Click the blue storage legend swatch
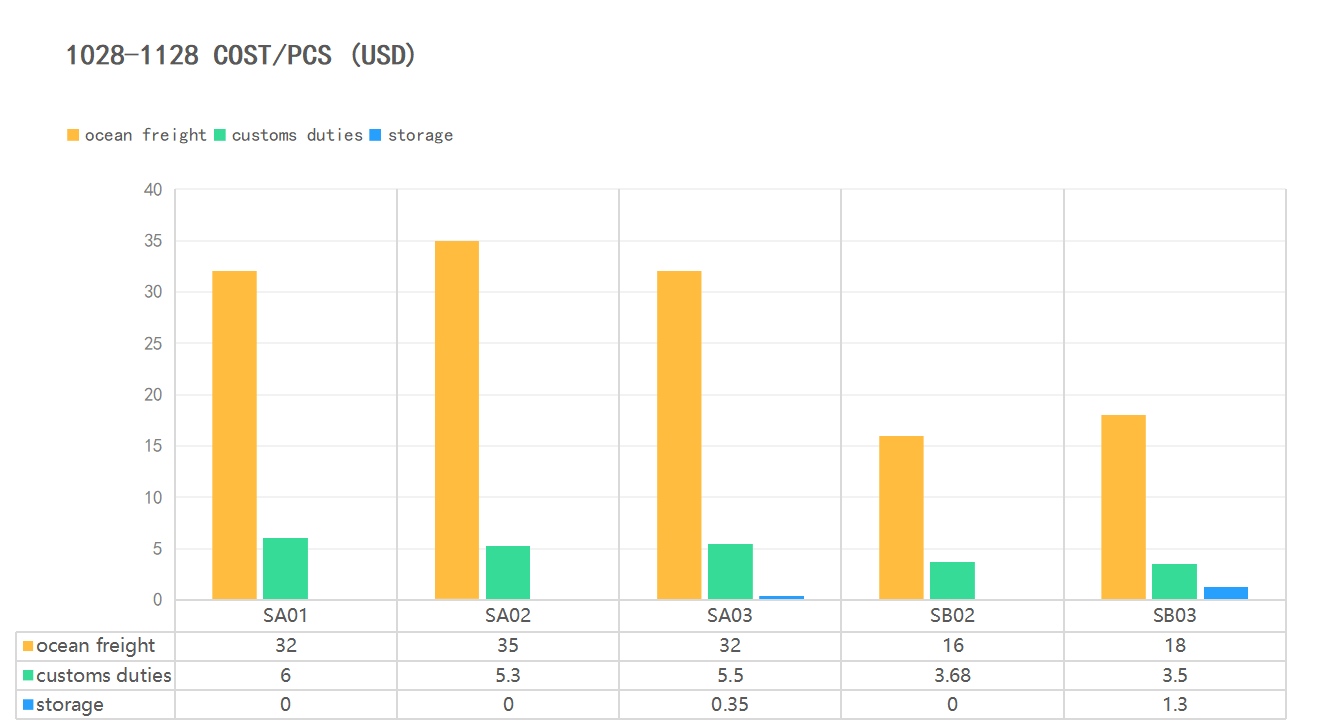Image resolution: width=1324 pixels, height=725 pixels. pyautogui.click(x=375, y=135)
